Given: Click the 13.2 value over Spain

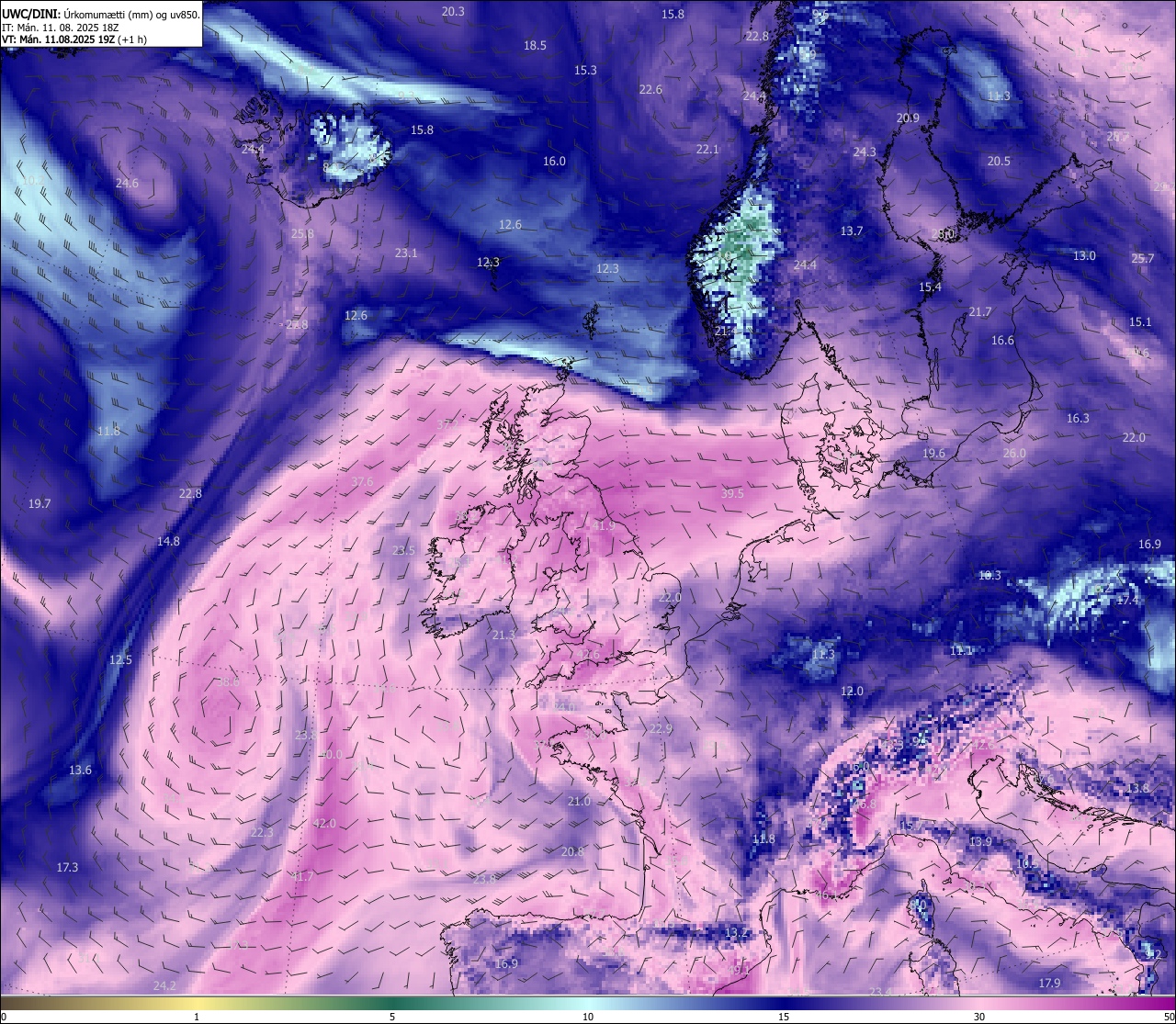Looking at the screenshot, I should tap(737, 933).
